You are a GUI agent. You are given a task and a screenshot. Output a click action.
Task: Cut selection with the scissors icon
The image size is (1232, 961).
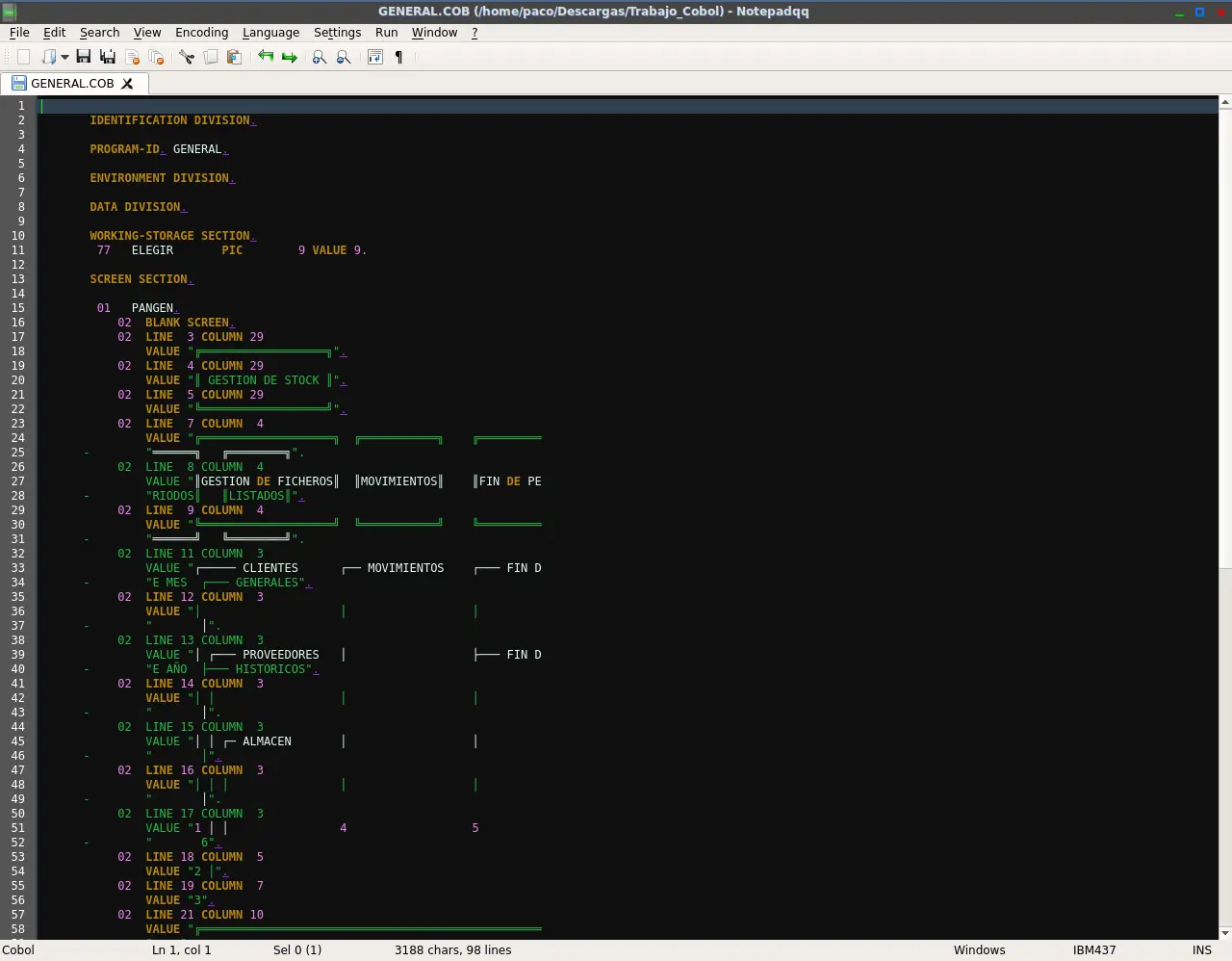187,57
